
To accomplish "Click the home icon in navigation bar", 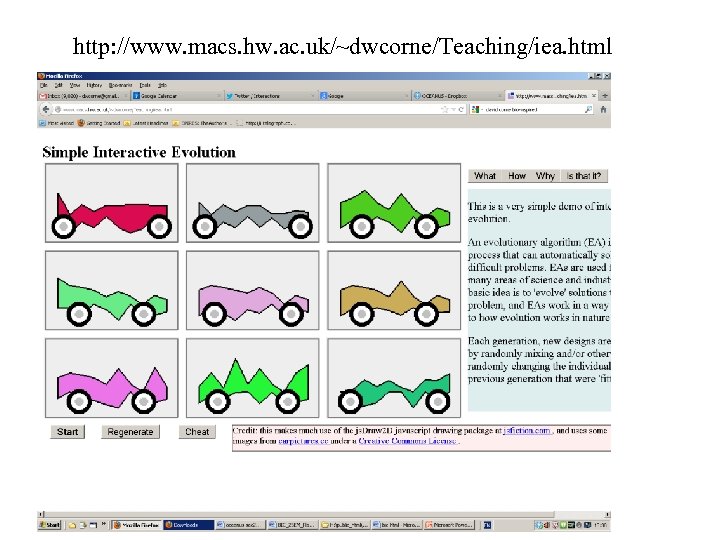I will click(603, 109).
